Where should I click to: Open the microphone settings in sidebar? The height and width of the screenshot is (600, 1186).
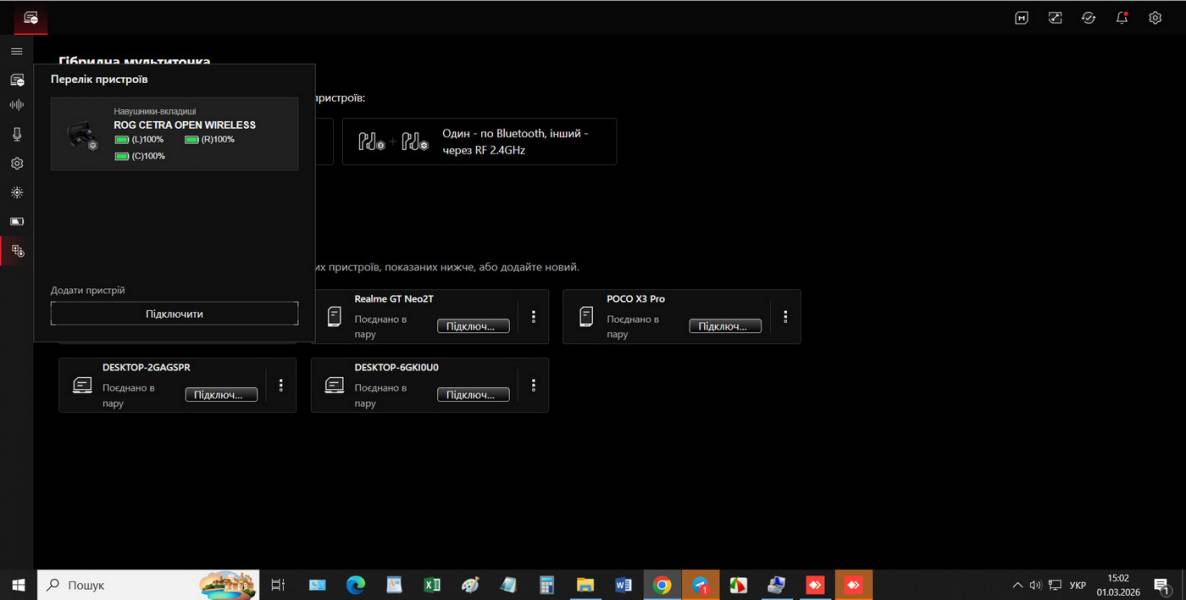tap(16, 134)
